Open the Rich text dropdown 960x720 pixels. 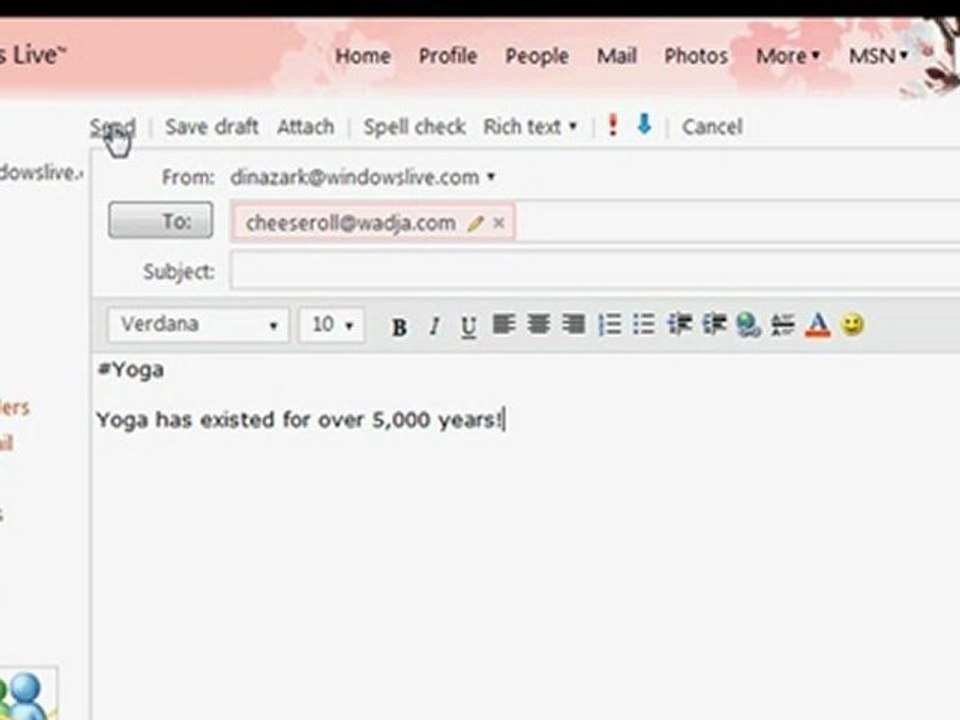coord(530,127)
